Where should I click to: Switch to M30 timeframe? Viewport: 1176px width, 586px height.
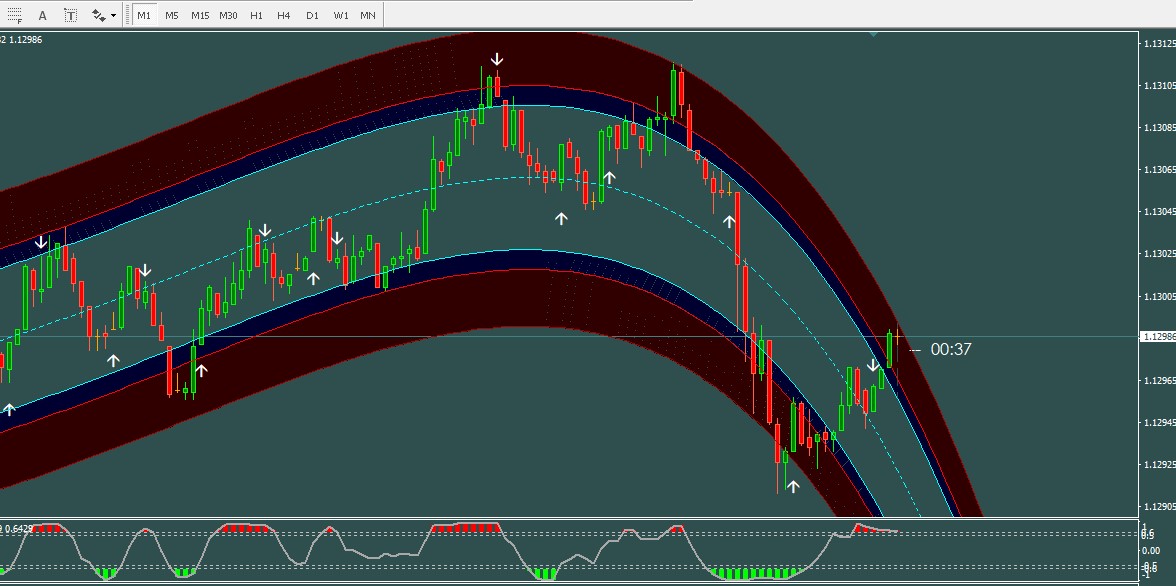pos(228,15)
